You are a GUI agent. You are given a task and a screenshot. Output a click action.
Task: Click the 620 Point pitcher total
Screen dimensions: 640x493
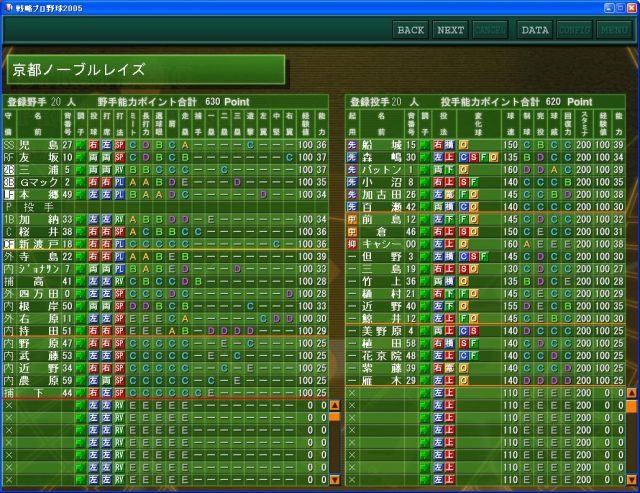pyautogui.click(x=569, y=102)
